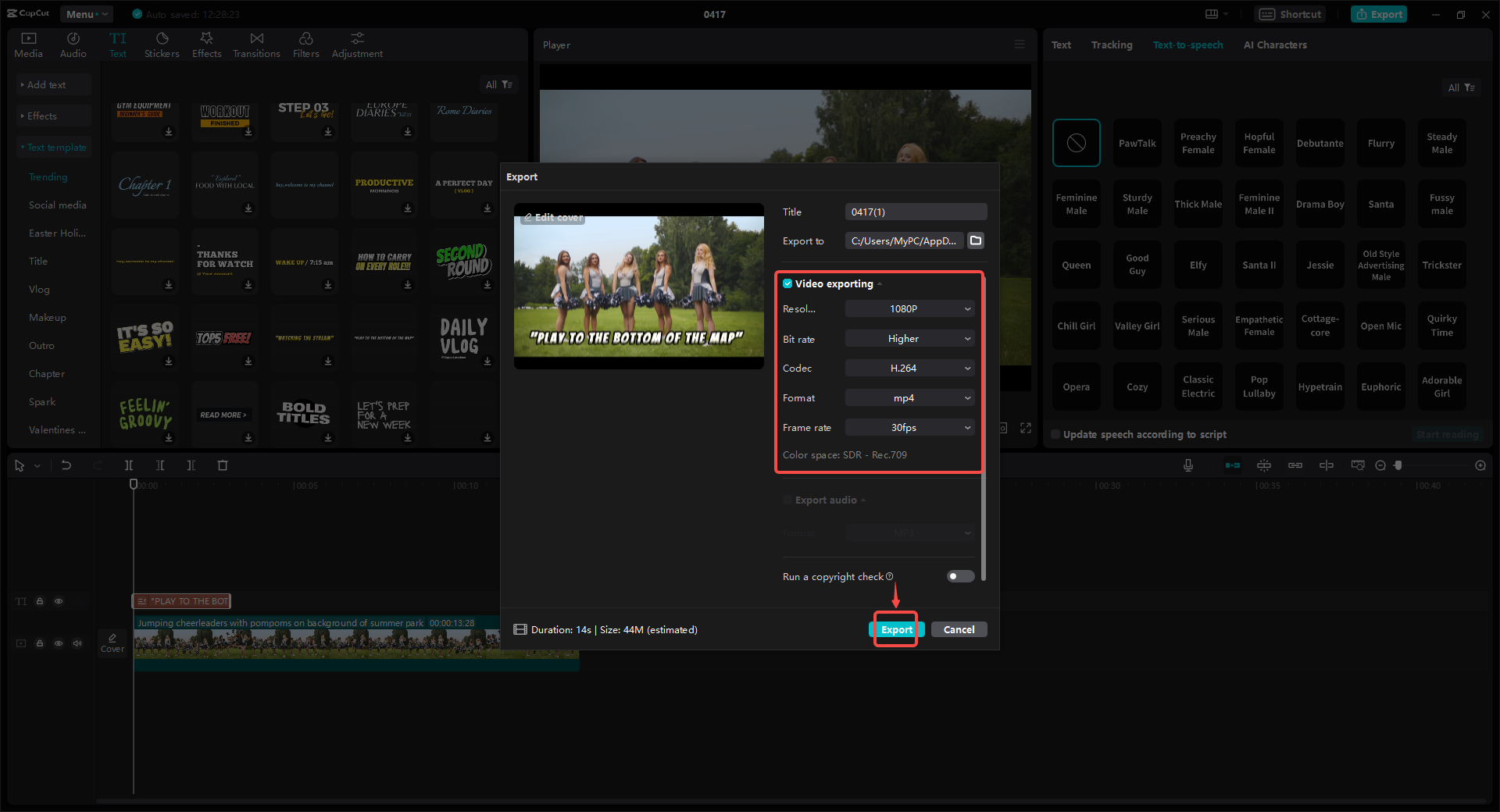The width and height of the screenshot is (1500, 812).
Task: Check the Export audio checkbox
Action: click(787, 500)
